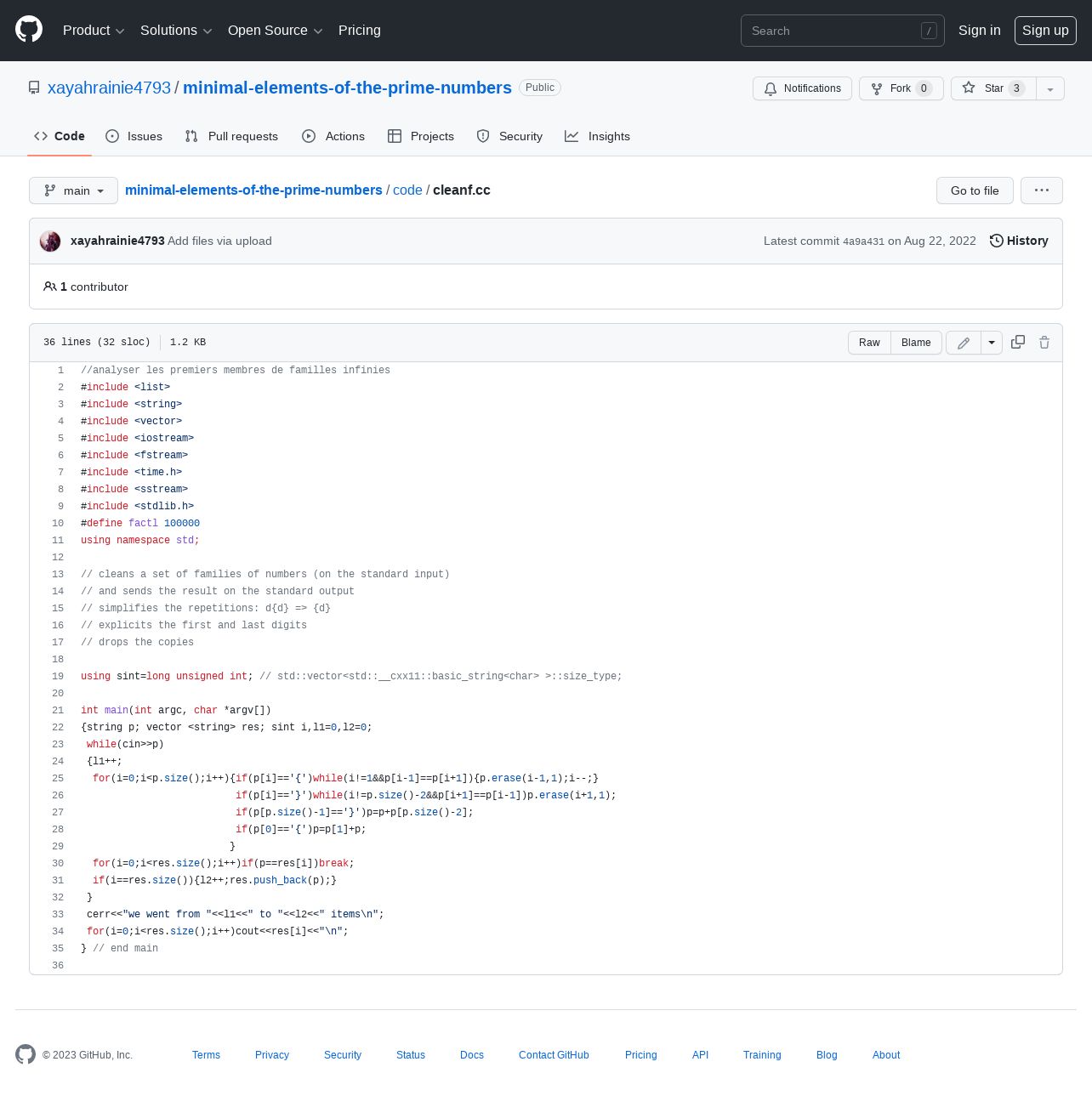Open the Product menu dropdown
The image size is (1092, 1107).
click(94, 31)
